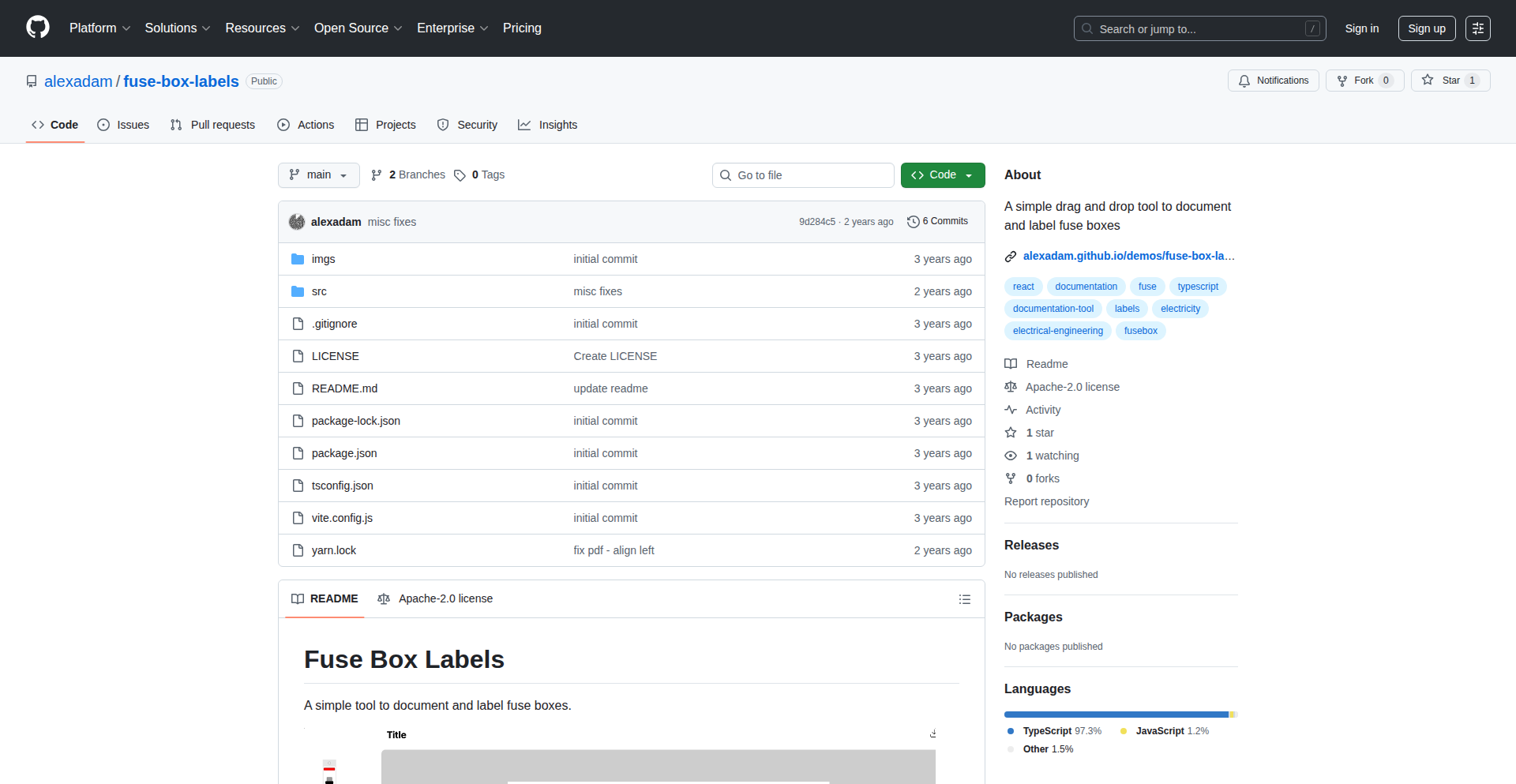Open the green Code dropdown button
This screenshot has width=1516, height=784.
click(942, 175)
